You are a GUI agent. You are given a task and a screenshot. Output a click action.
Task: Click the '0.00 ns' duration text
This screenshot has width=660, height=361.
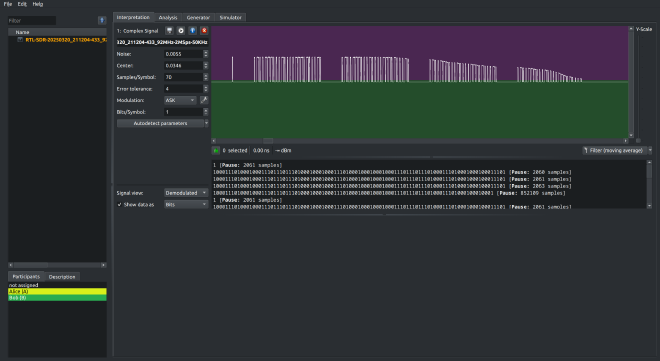point(261,150)
